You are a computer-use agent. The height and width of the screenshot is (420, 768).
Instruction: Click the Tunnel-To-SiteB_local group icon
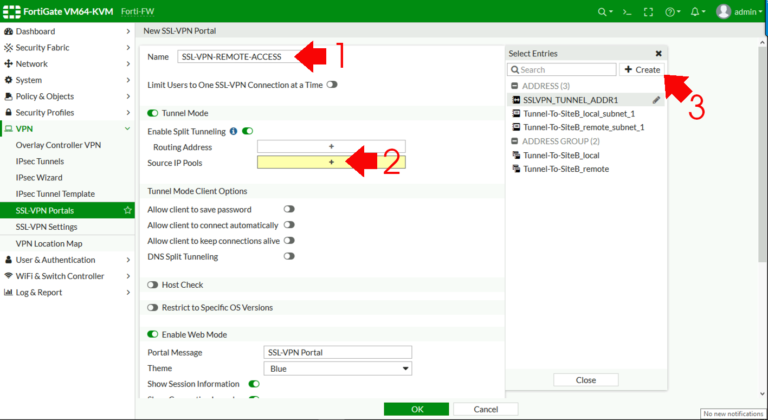point(516,155)
